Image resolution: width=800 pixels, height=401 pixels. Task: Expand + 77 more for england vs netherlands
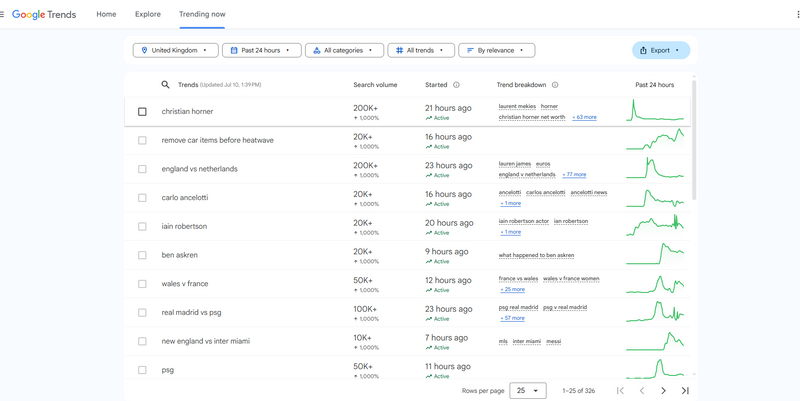click(x=574, y=174)
